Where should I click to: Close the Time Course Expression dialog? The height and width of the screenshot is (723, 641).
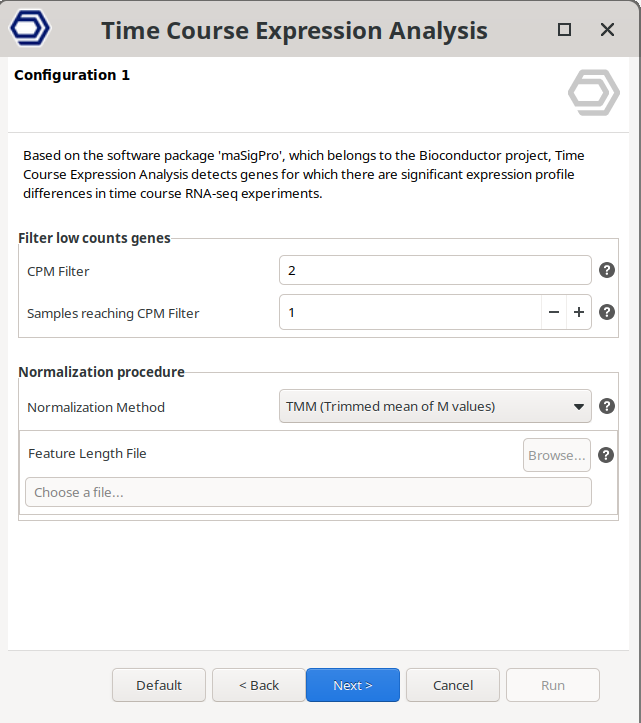pyautogui.click(x=607, y=30)
